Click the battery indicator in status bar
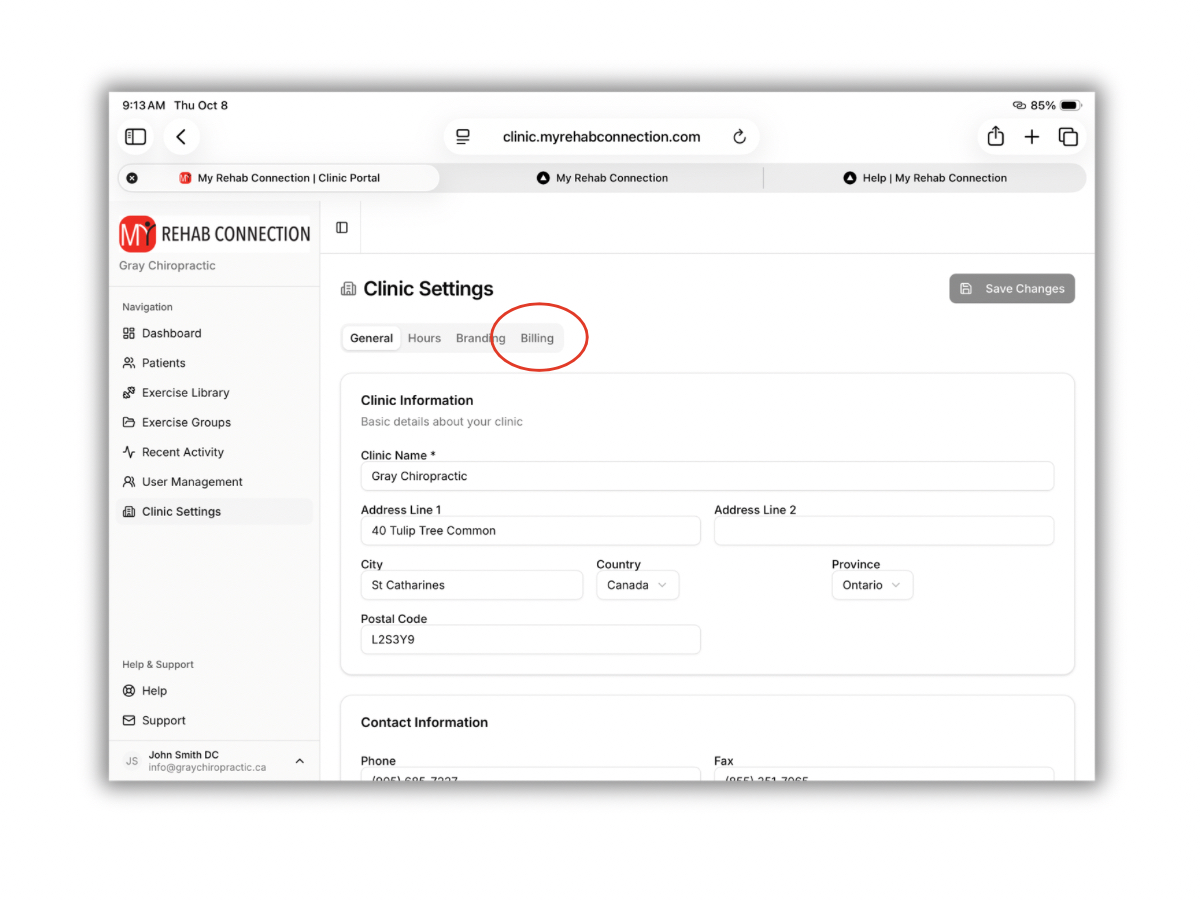Viewport: 1200px width, 900px height. tap(1070, 105)
